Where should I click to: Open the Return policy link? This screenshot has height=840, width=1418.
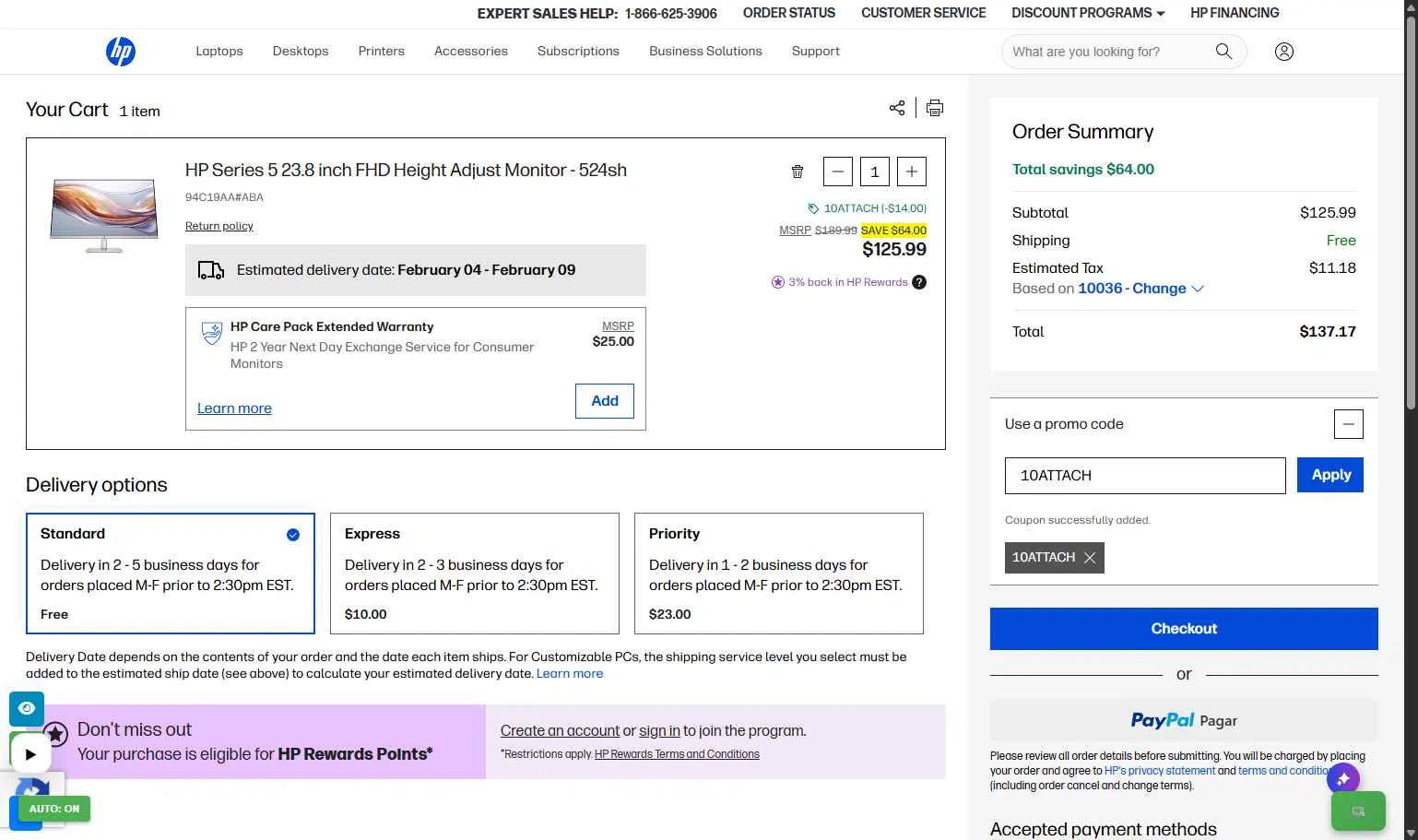(219, 227)
